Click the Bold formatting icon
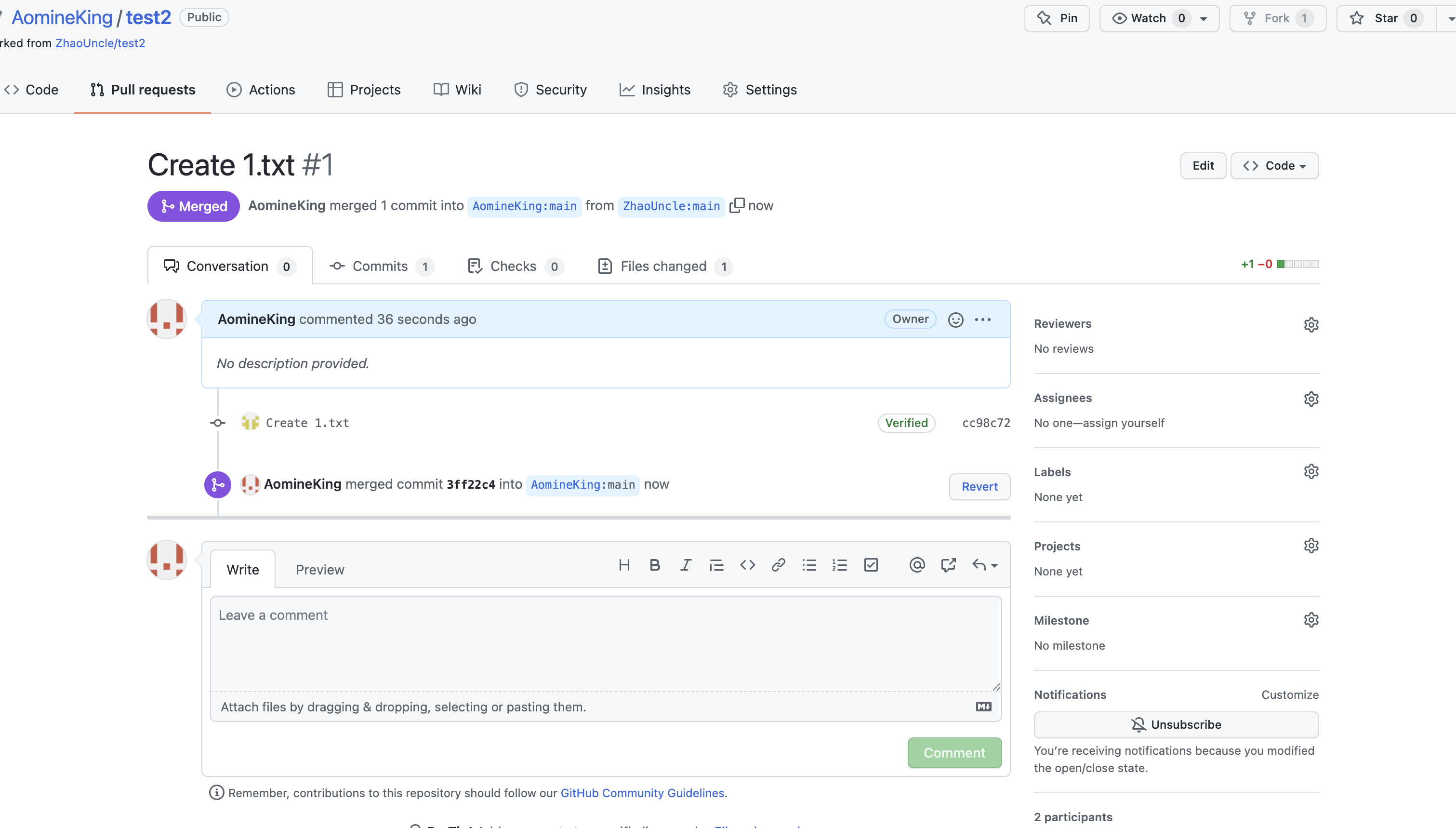Viewport: 1456px width, 828px height. click(x=655, y=565)
